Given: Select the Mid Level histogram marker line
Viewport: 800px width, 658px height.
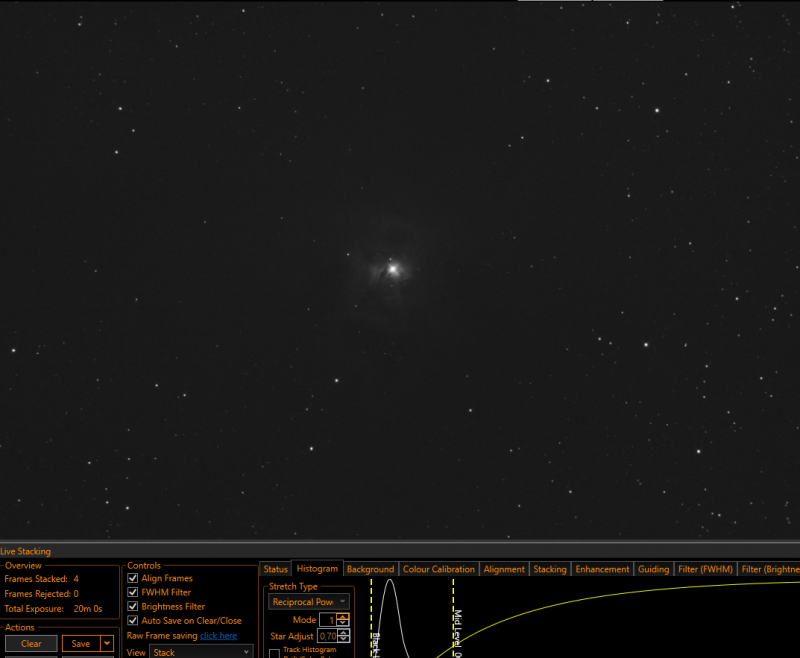Looking at the screenshot, I should tap(453, 618).
